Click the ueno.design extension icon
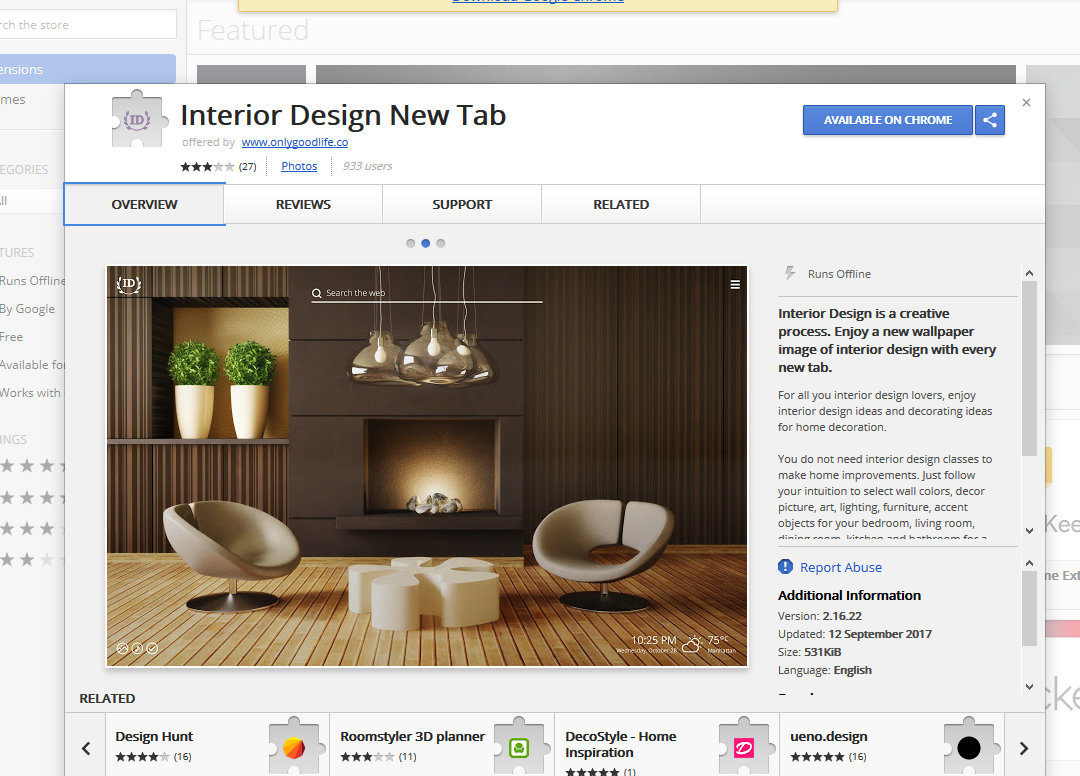Image resolution: width=1080 pixels, height=776 pixels. pyautogui.click(x=968, y=747)
